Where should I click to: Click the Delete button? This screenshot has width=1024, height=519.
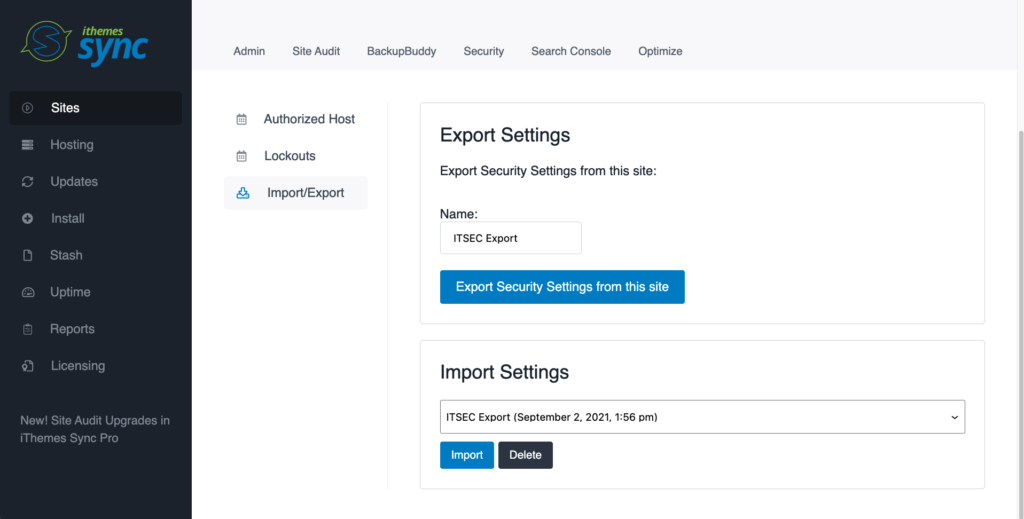pos(525,455)
